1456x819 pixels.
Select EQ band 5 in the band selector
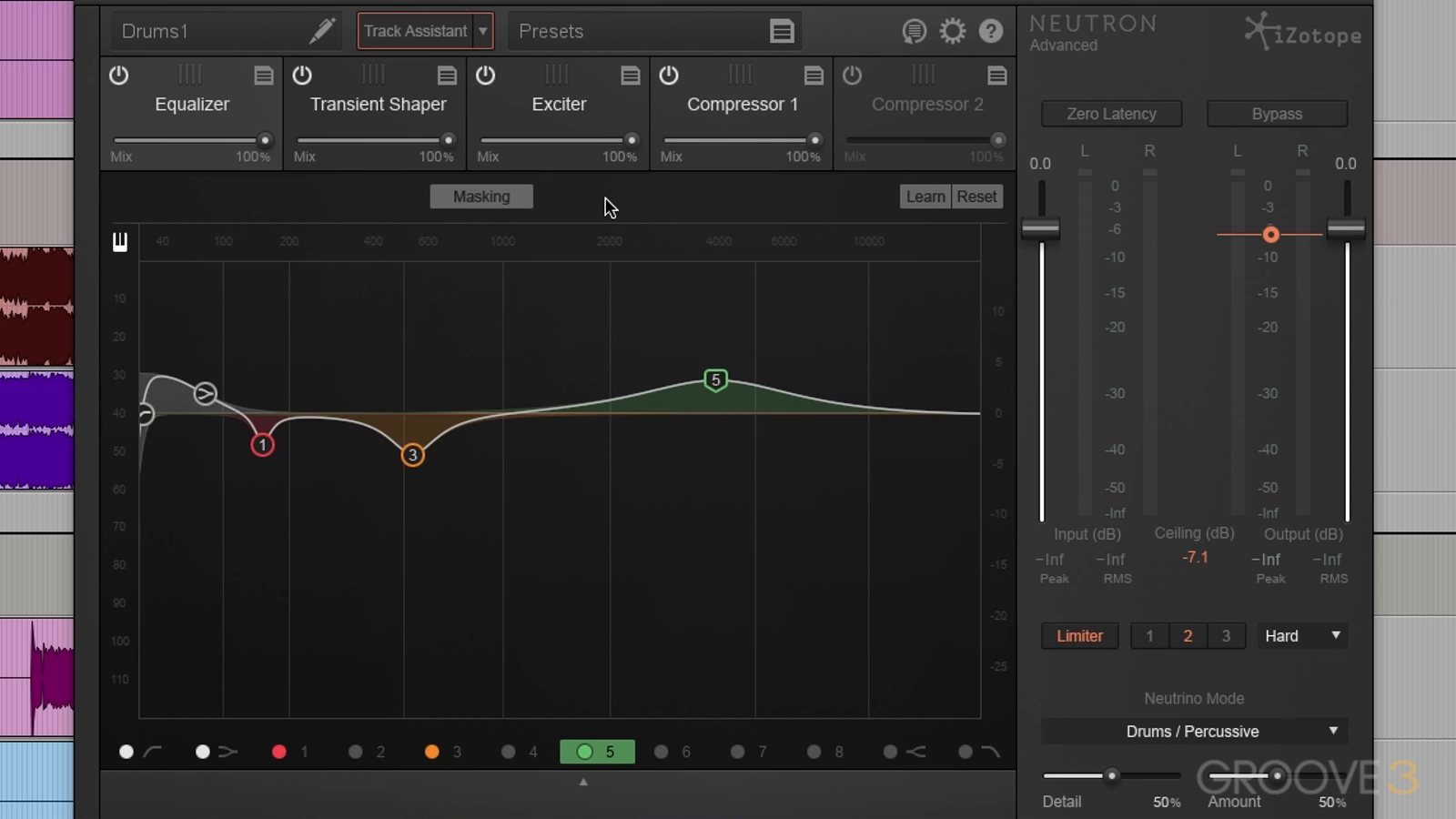coord(597,752)
